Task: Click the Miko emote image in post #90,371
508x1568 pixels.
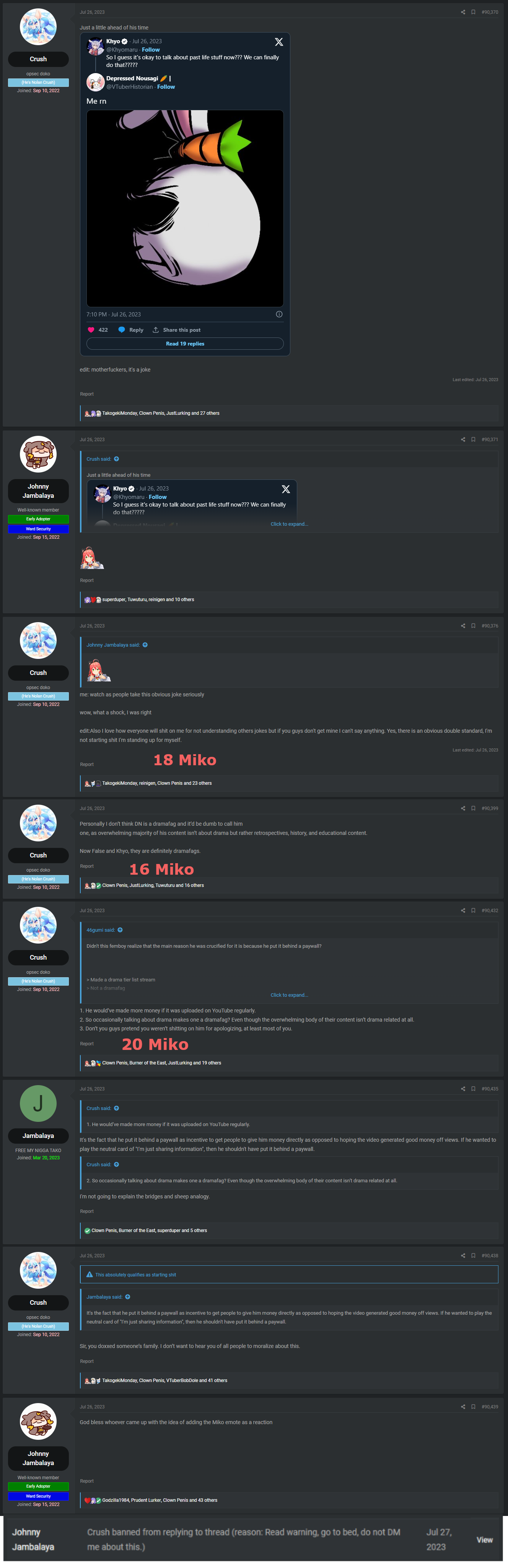Action: click(x=92, y=558)
